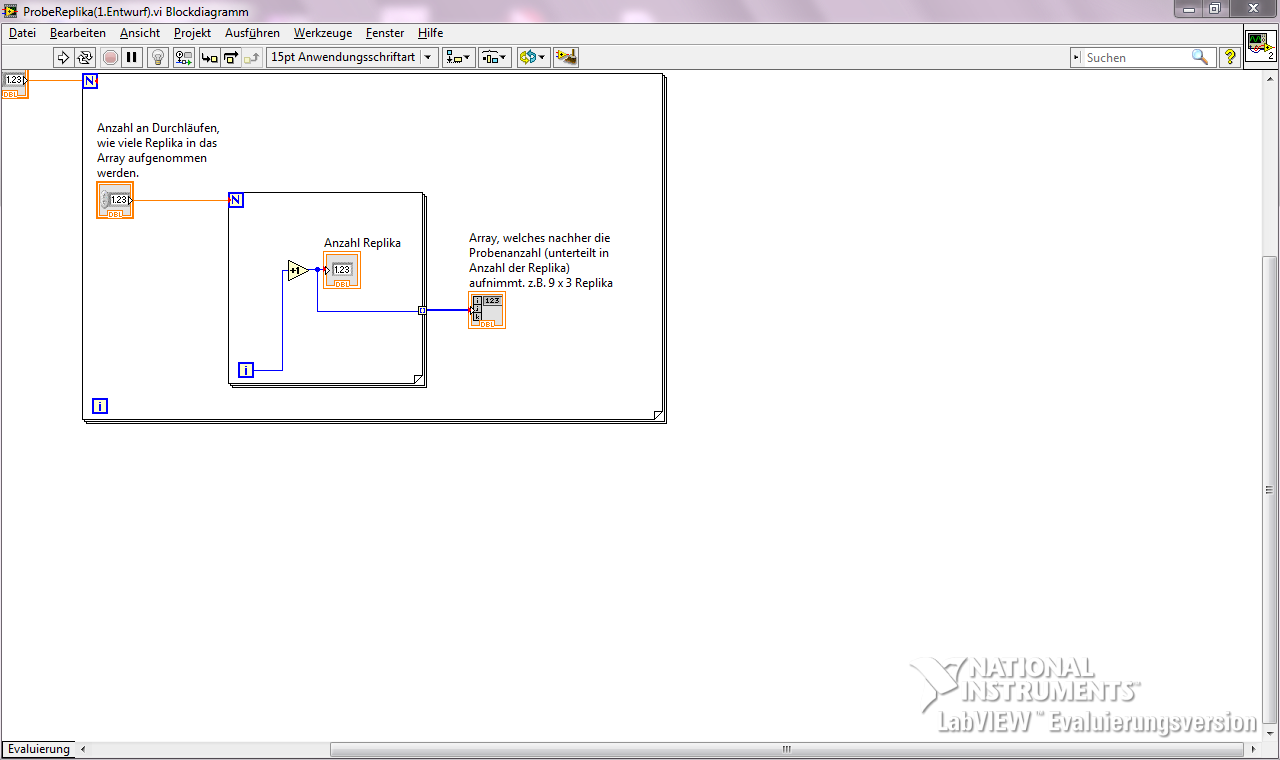The height and width of the screenshot is (760, 1280).
Task: Select the Anzahl Replika numeric indicator terminal
Action: click(x=342, y=270)
